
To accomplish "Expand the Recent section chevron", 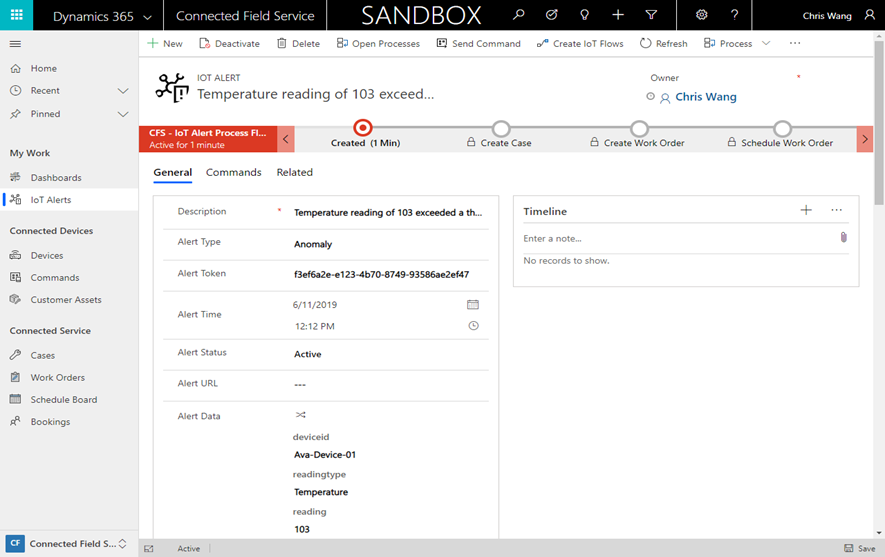I will [x=123, y=91].
